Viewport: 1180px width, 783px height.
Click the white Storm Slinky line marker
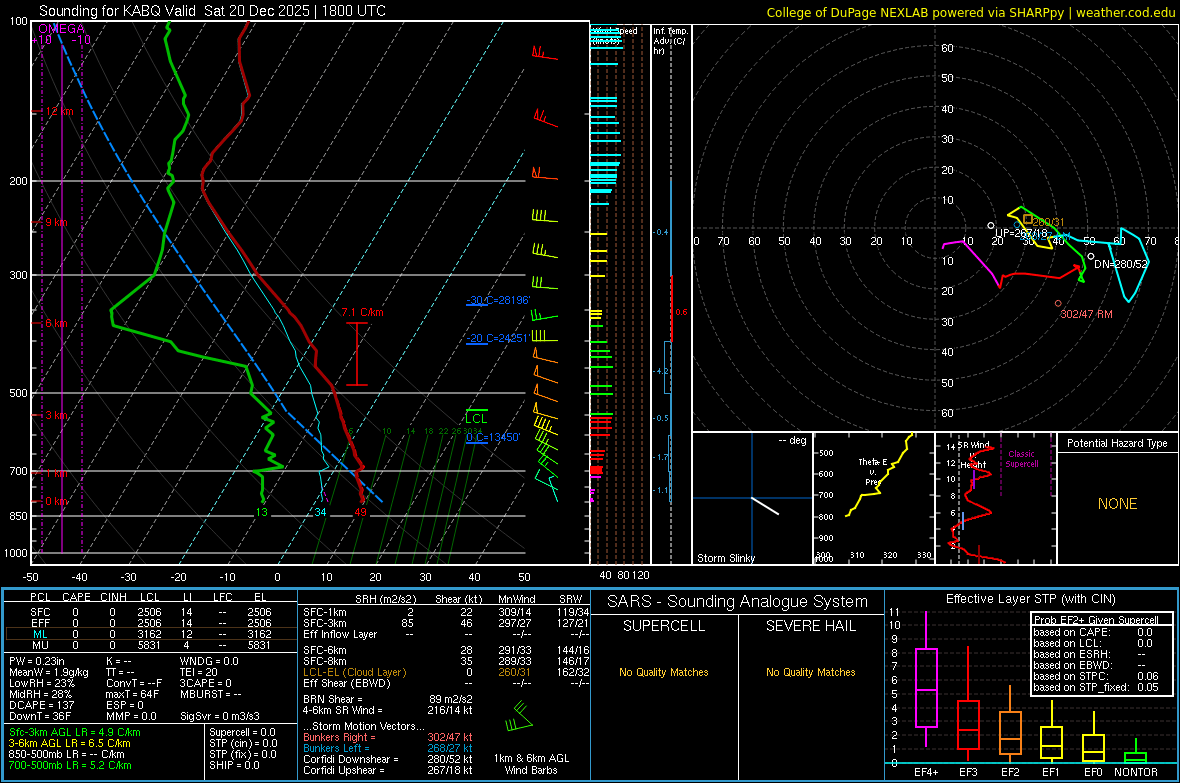(765, 506)
